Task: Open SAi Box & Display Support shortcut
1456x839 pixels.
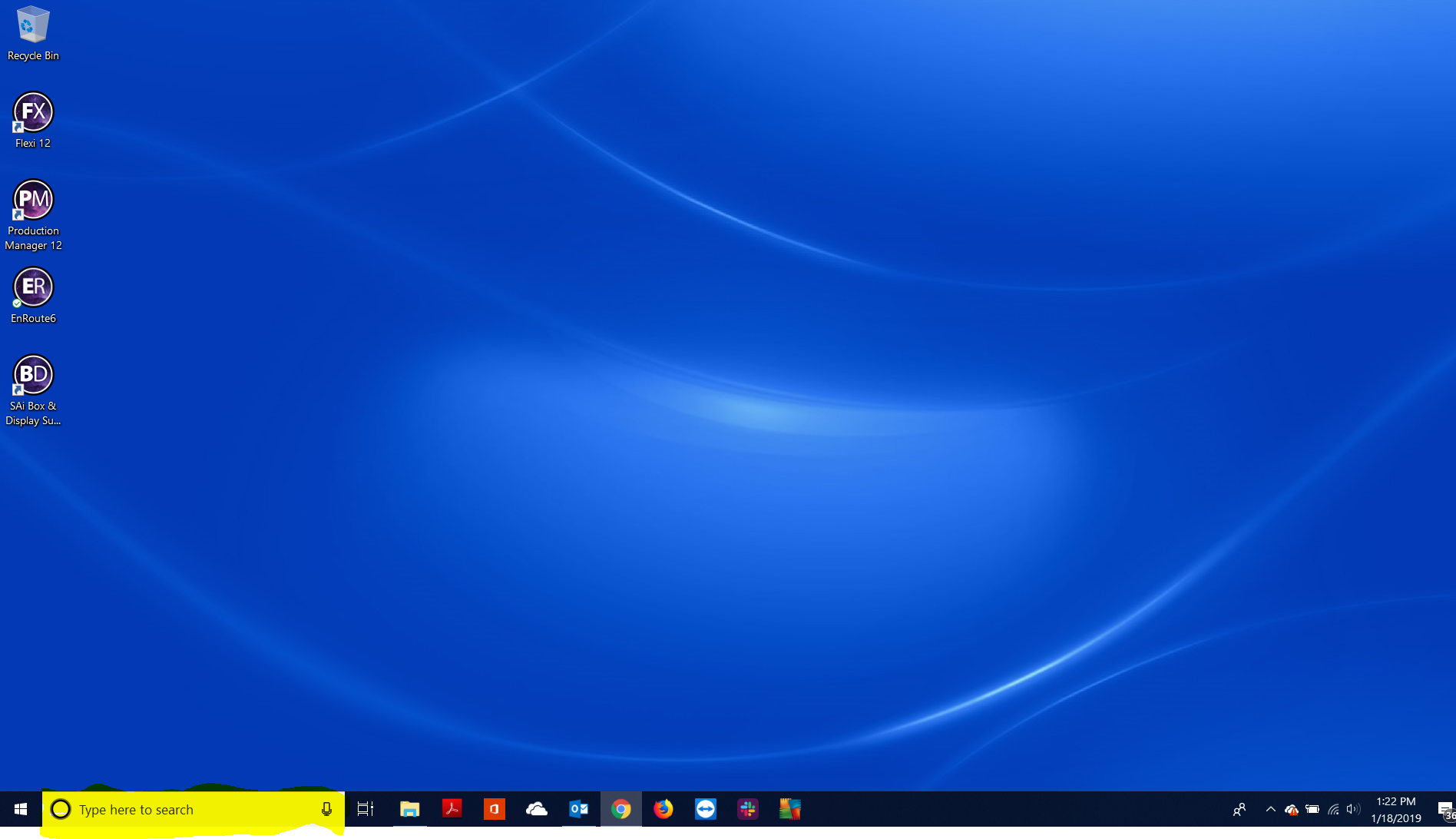Action: pyautogui.click(x=32, y=376)
